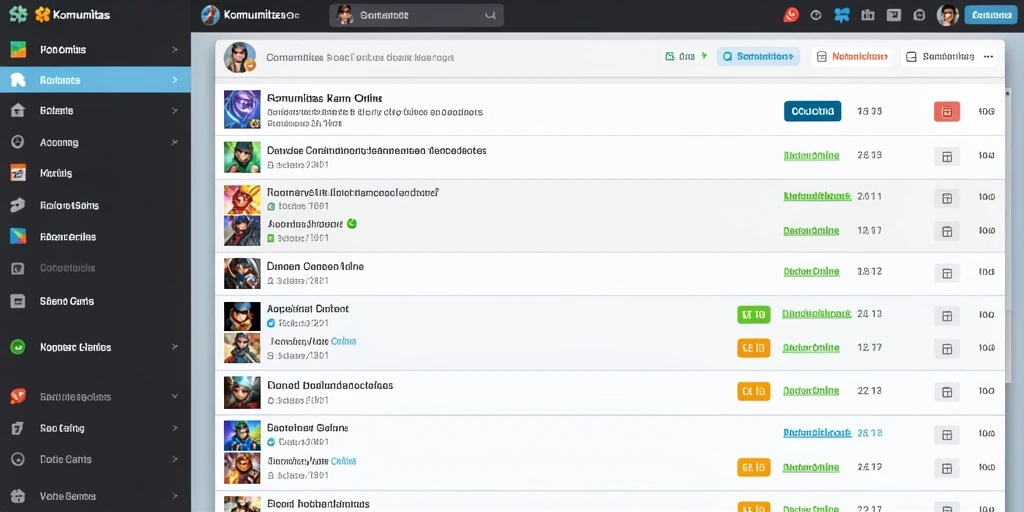Click the clock icon beside Aoonng

point(18,142)
